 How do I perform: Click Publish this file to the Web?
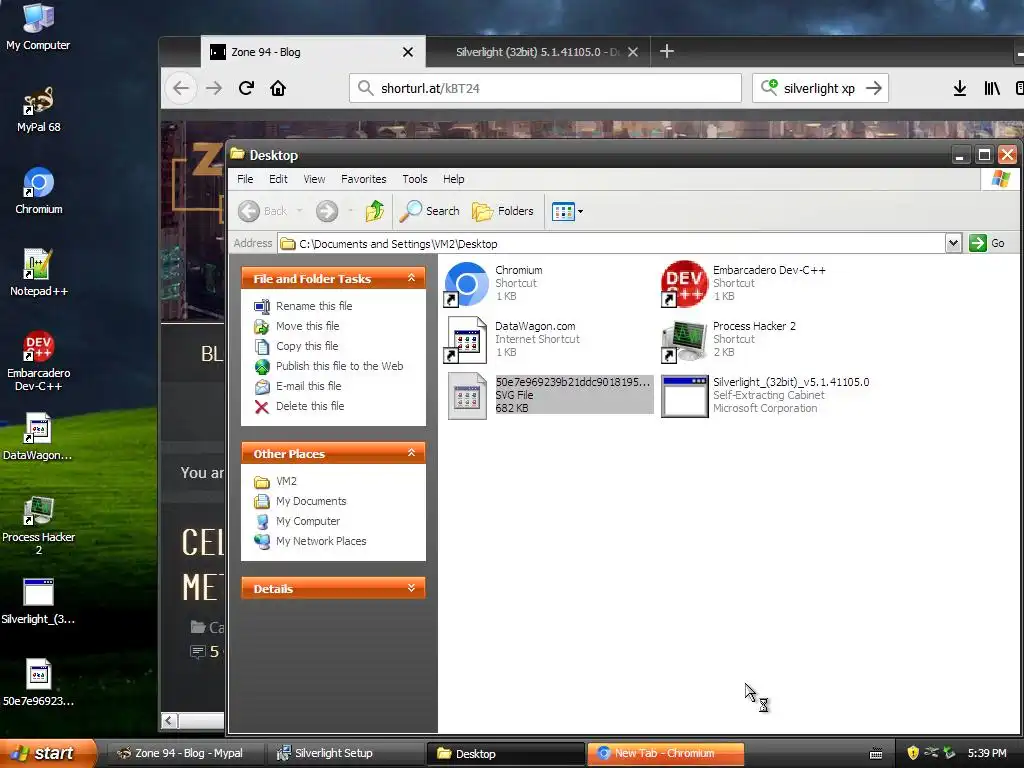point(339,366)
